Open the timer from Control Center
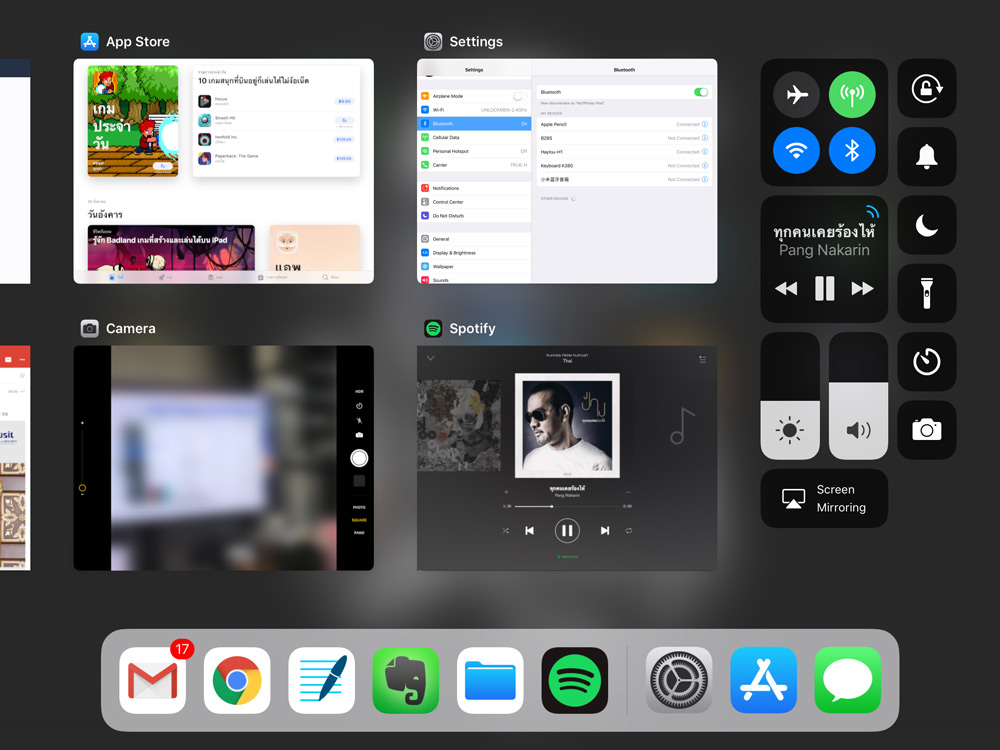The image size is (1000, 750). (926, 361)
